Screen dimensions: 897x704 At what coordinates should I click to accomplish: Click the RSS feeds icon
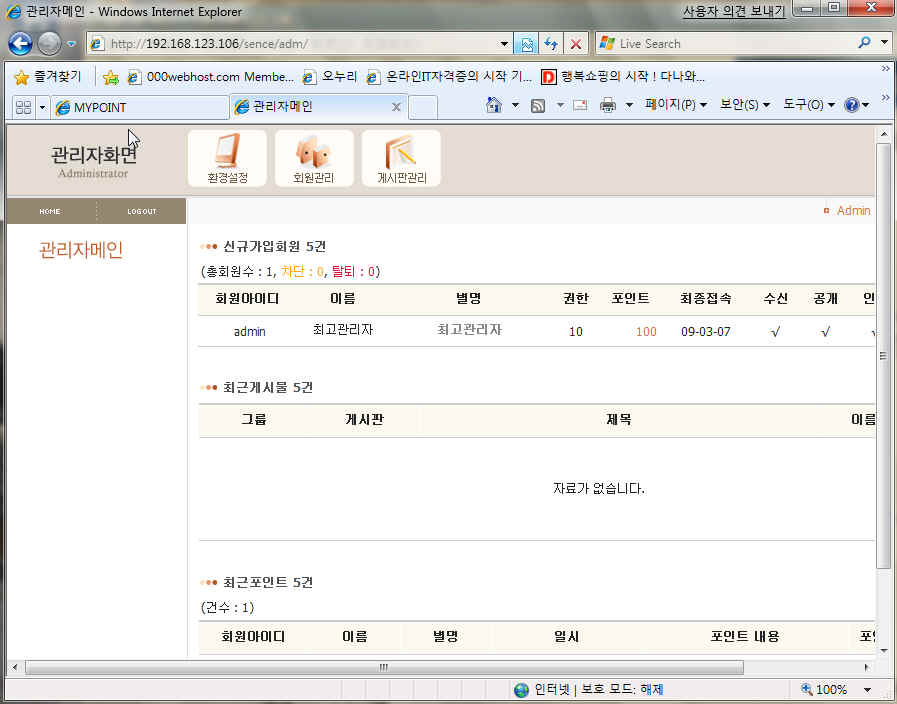(538, 106)
